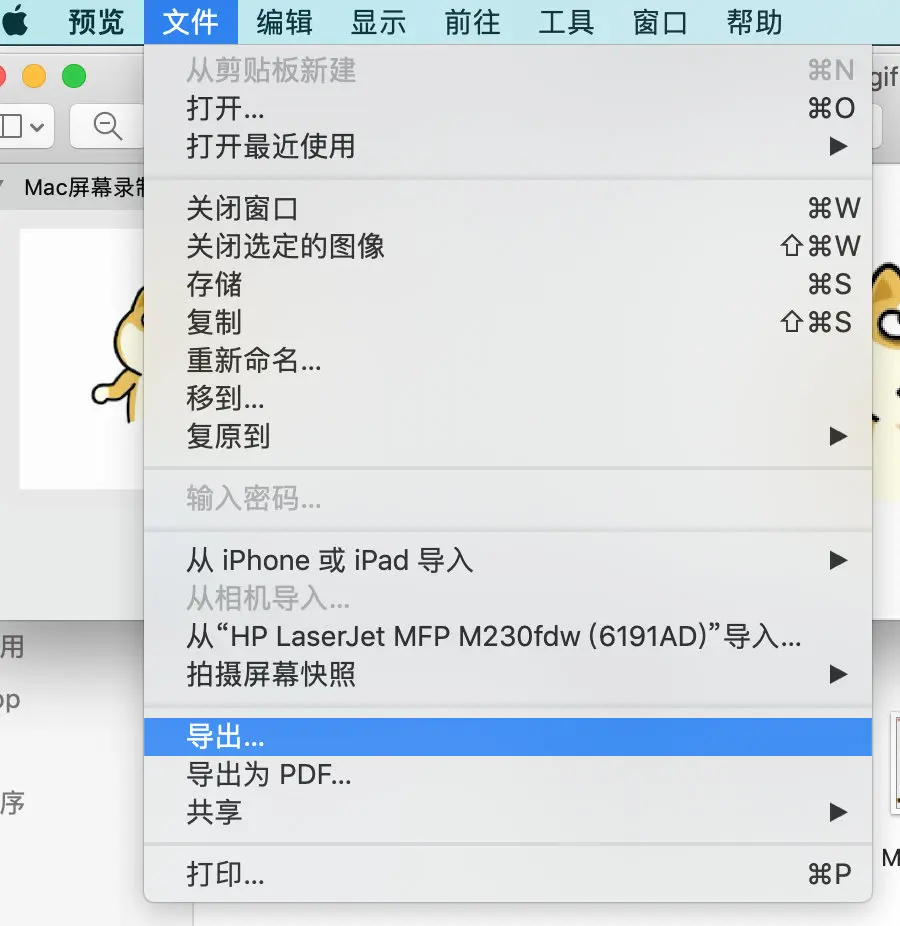
Task: Open the 编辑 menu
Action: click(x=285, y=22)
